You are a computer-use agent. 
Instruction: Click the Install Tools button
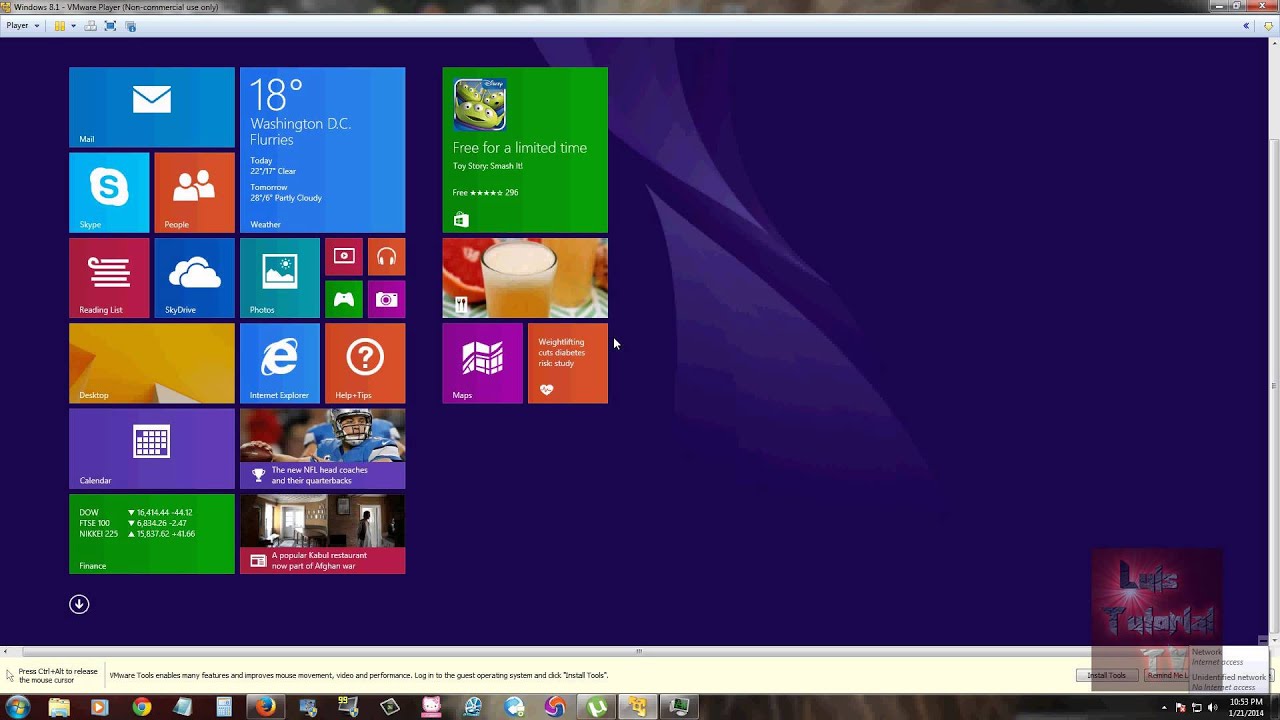click(1106, 675)
